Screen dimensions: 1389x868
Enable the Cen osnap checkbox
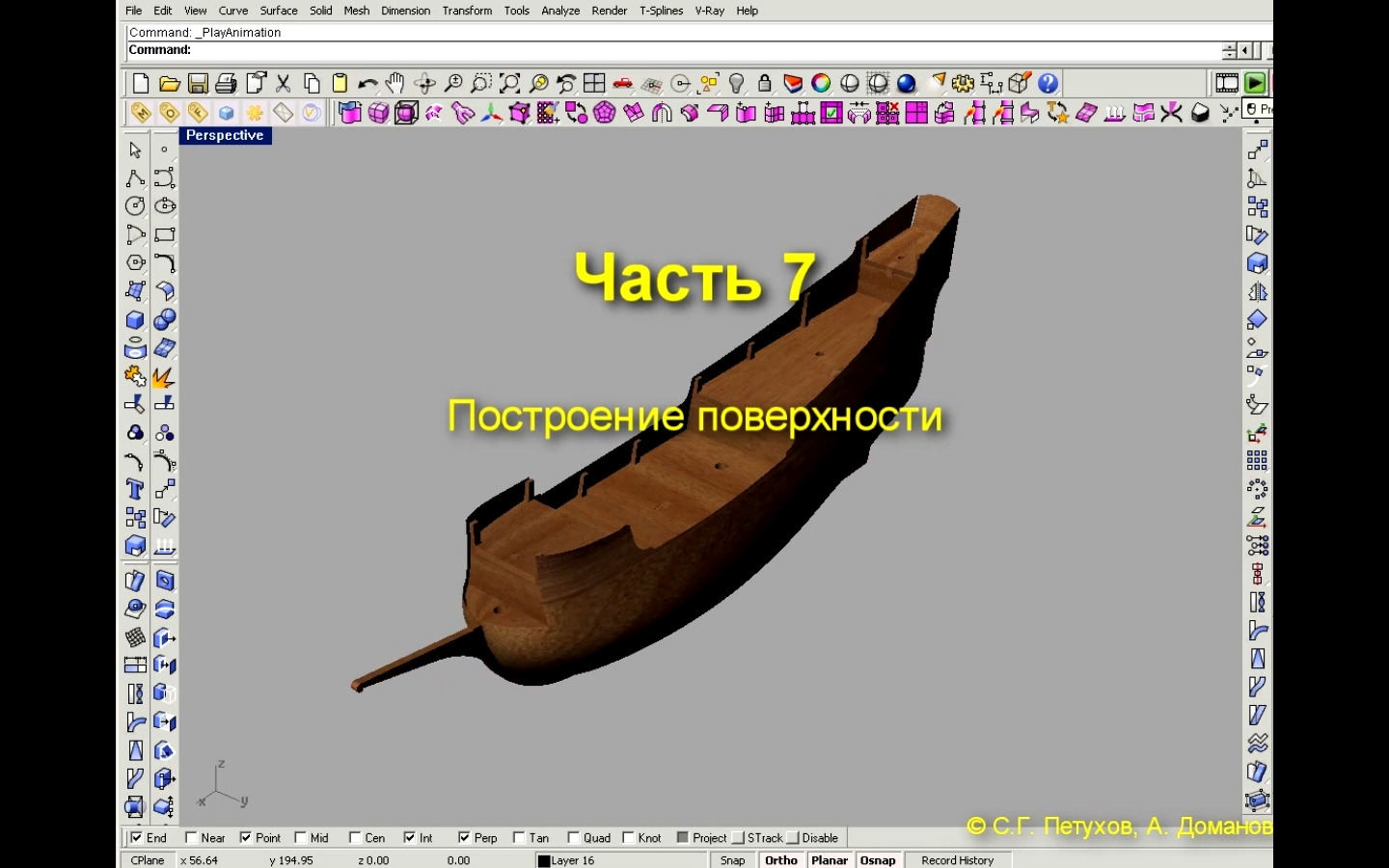(355, 838)
